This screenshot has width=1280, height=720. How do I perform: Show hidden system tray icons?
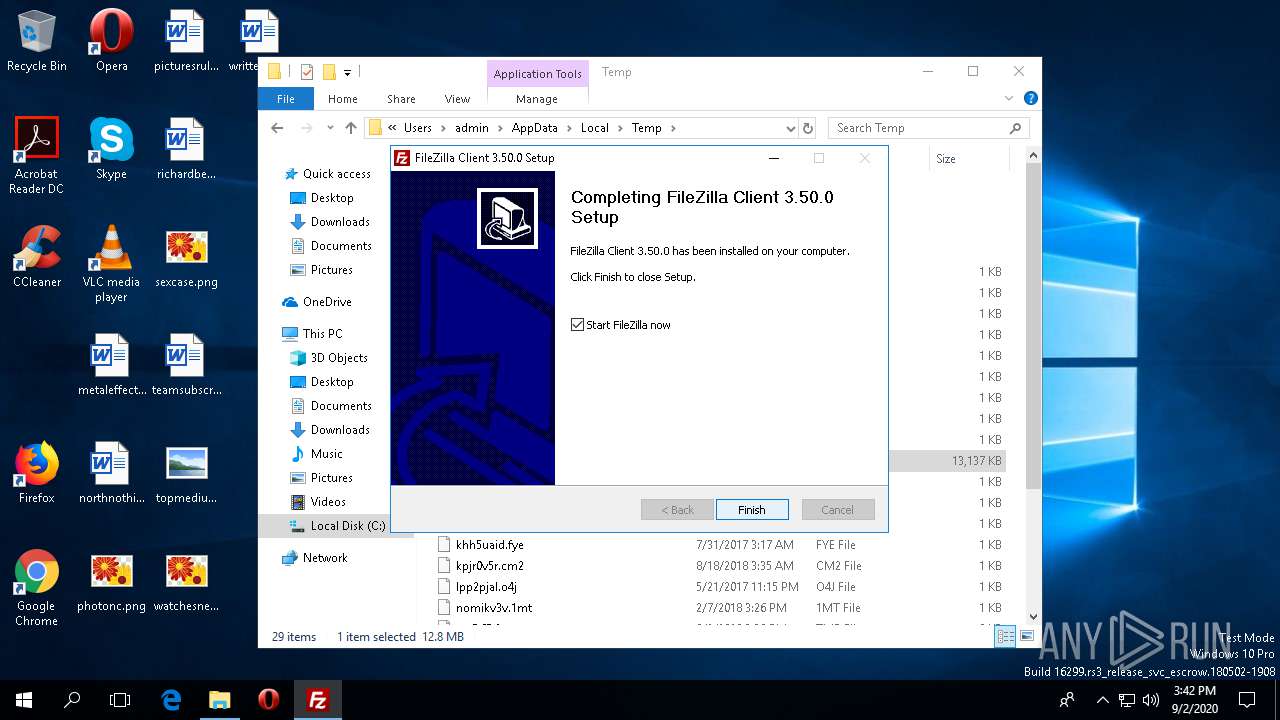point(1103,700)
